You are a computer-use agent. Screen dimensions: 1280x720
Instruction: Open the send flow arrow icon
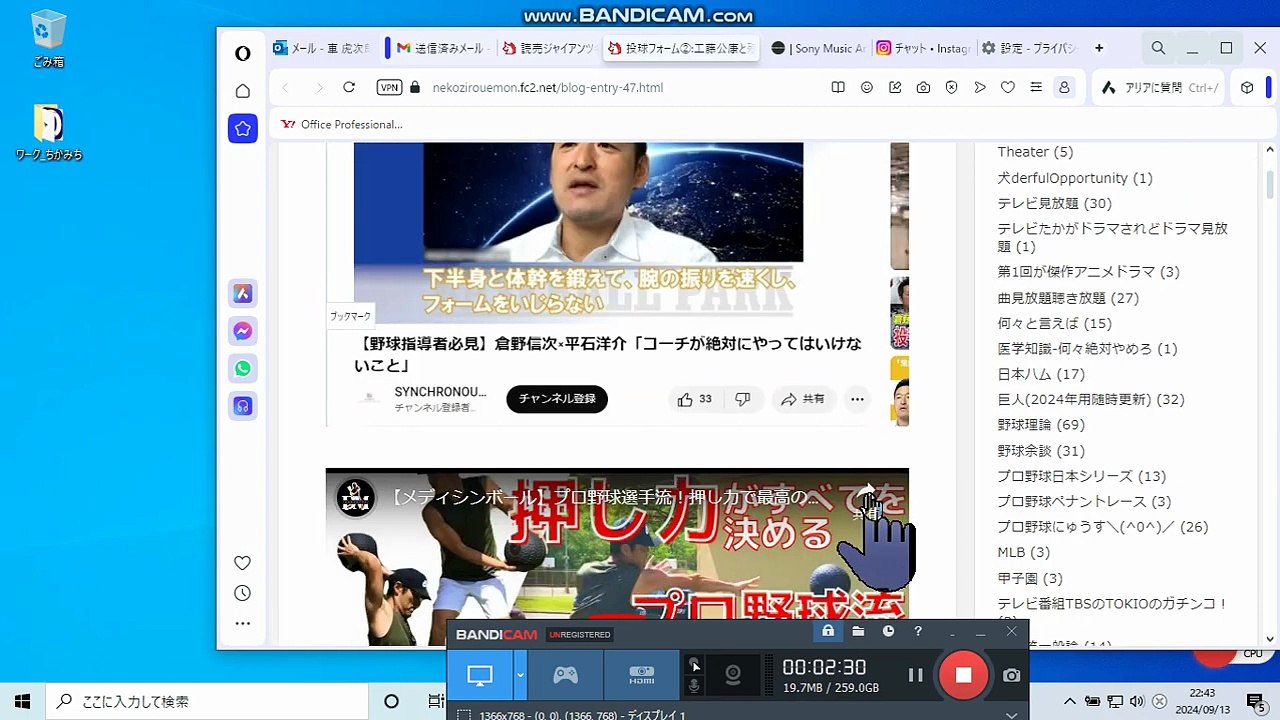[x=980, y=87]
